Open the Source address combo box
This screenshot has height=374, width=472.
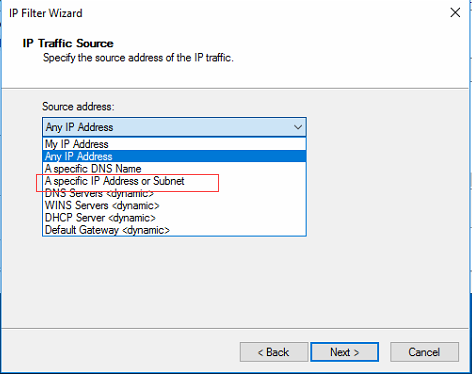[174, 127]
